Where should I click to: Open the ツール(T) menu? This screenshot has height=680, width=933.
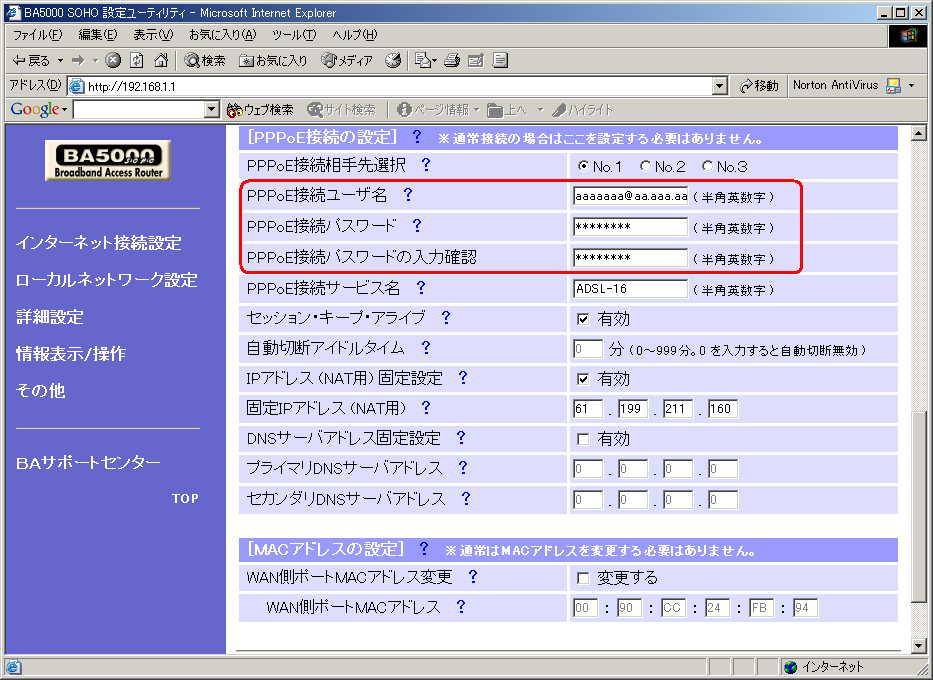pyautogui.click(x=293, y=35)
